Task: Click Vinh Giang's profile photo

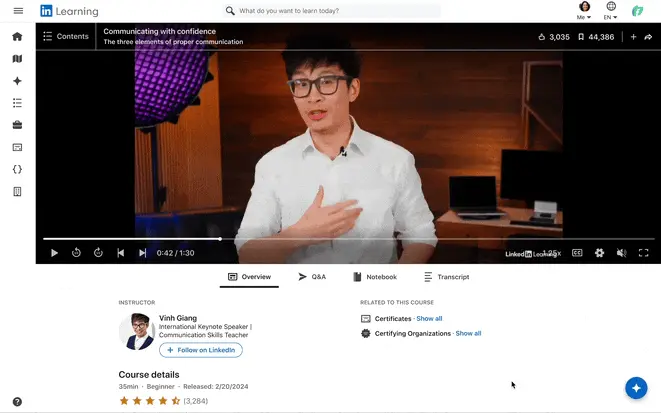Action: pyautogui.click(x=137, y=332)
